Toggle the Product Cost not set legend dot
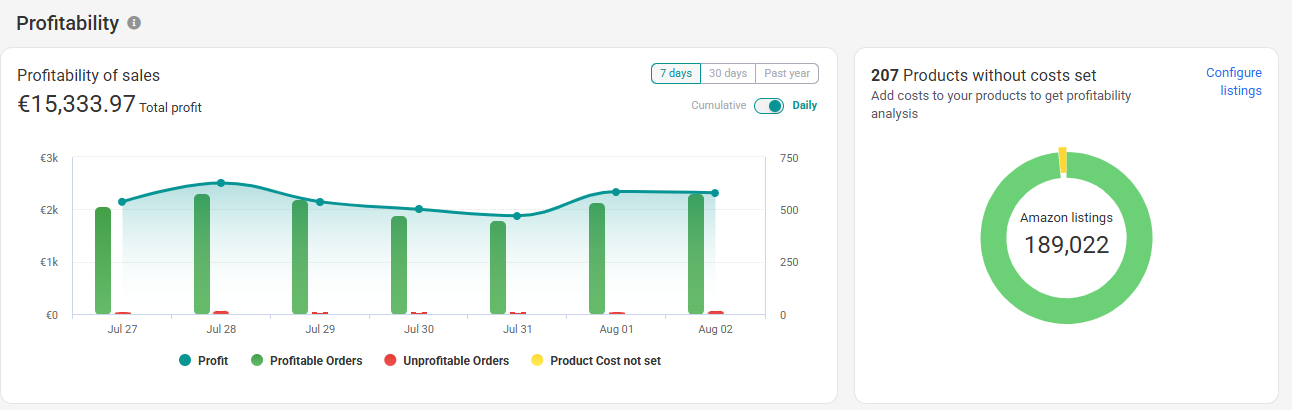 coord(537,360)
